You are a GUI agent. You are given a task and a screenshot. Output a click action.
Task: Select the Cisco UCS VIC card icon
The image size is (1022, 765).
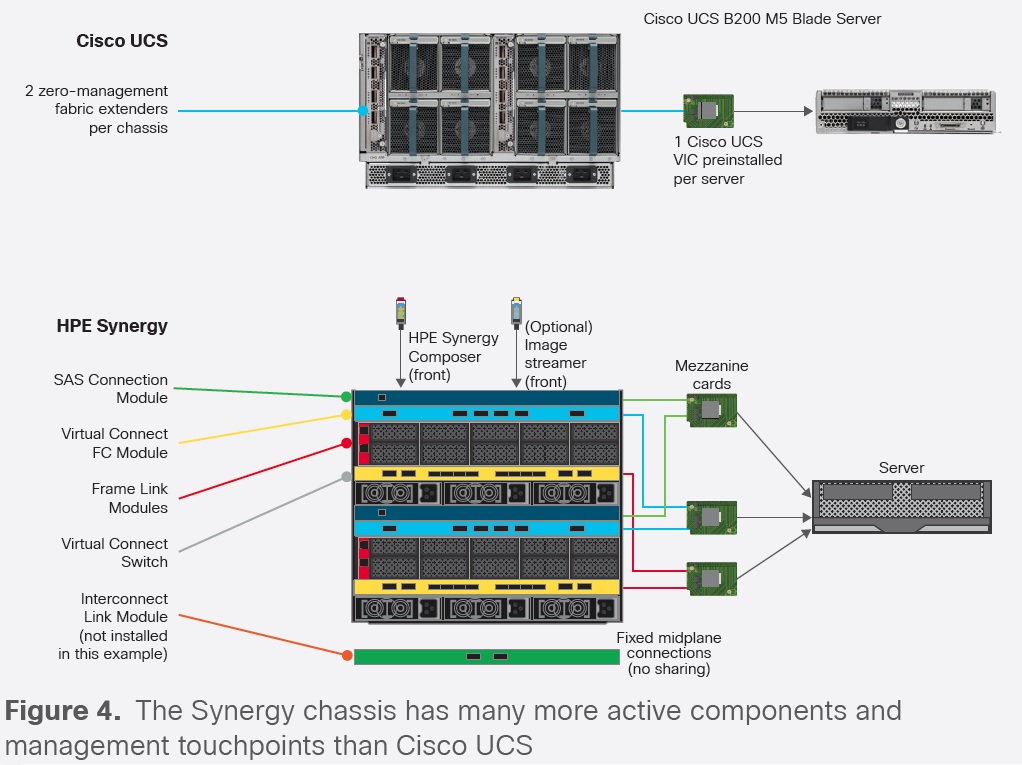tap(708, 111)
